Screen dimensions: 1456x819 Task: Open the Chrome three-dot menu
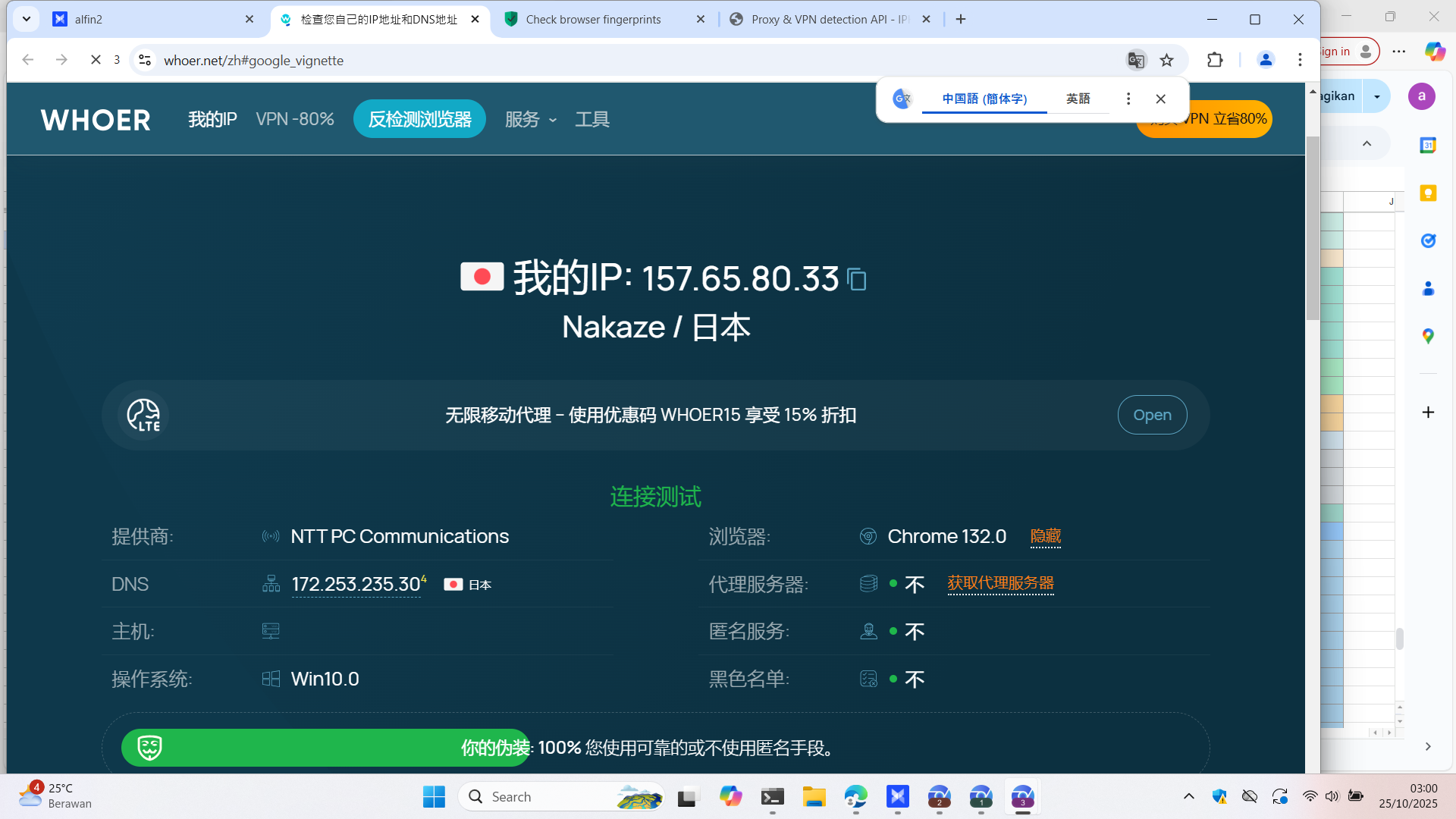[x=1300, y=60]
